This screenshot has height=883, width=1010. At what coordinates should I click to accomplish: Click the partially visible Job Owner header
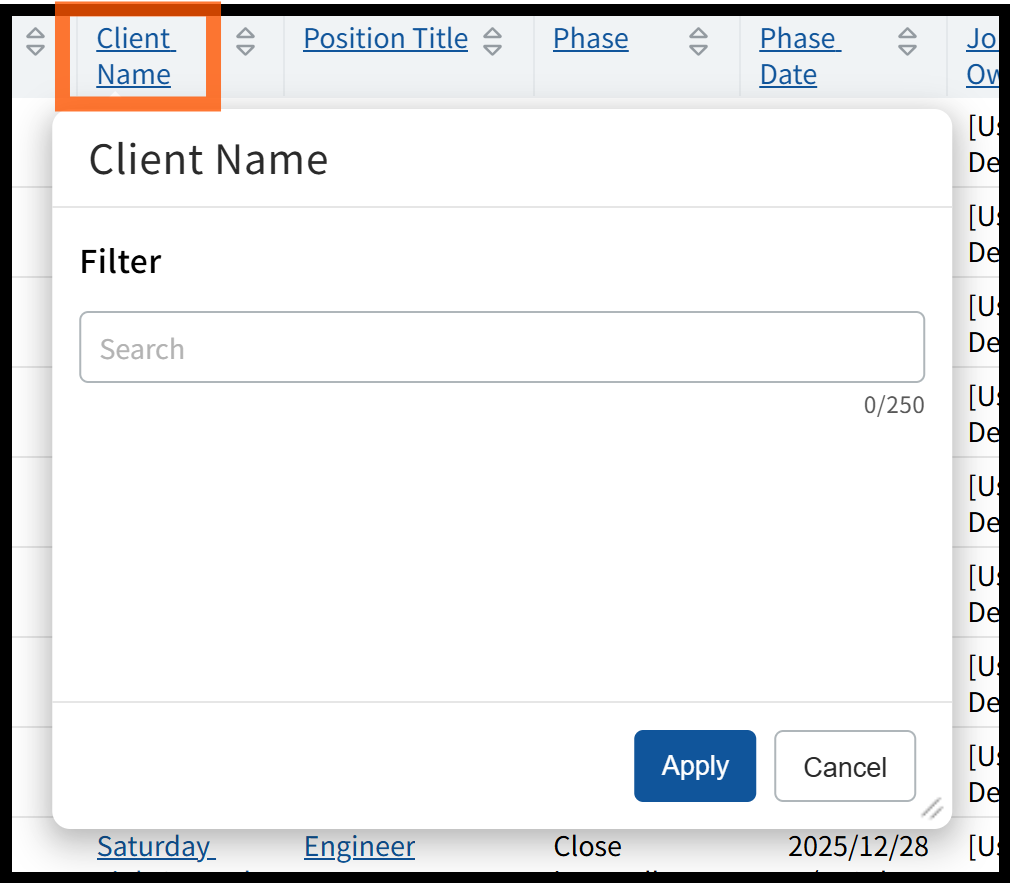tap(982, 56)
